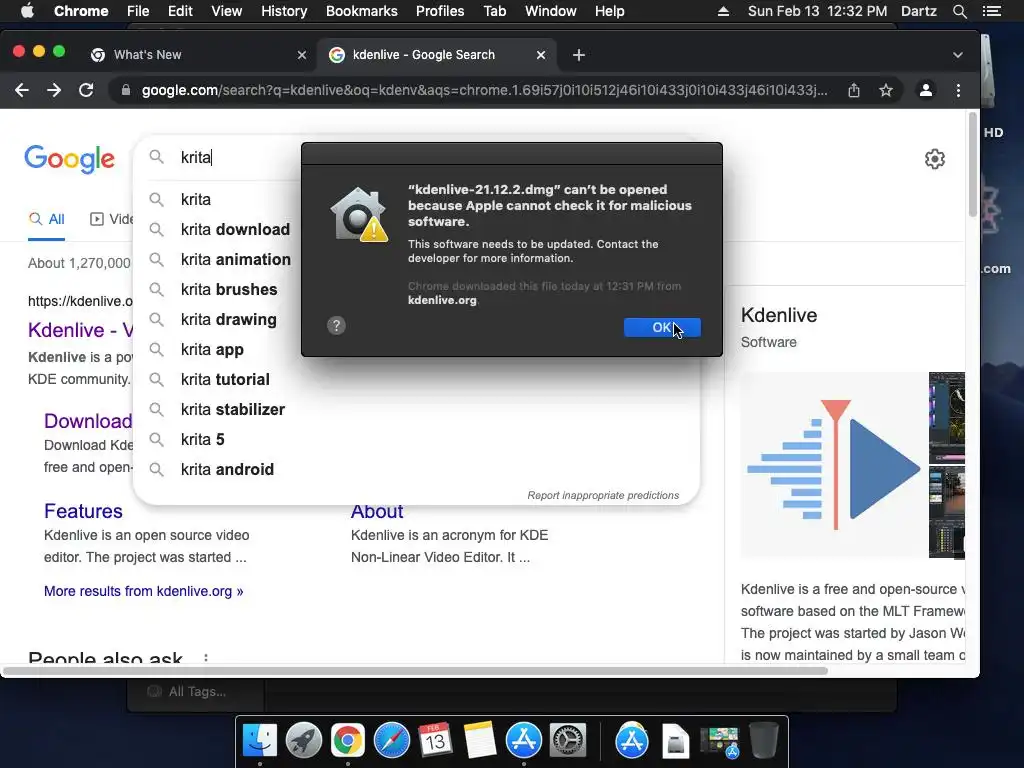Open the Trash in the Dock

click(763, 741)
